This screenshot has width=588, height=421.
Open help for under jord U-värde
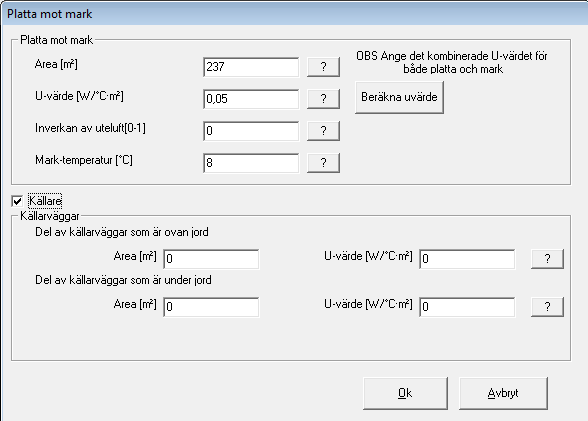tap(547, 307)
